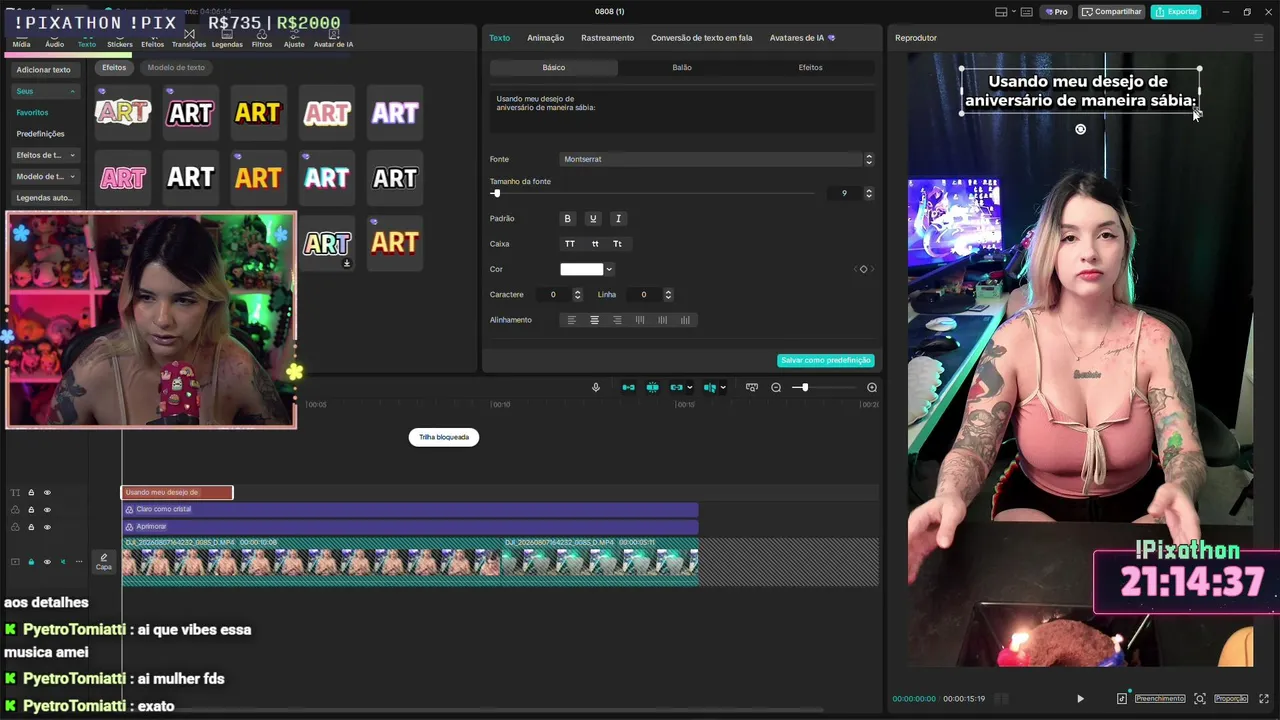The width and height of the screenshot is (1280, 720).
Task: Click the rotate handle below the text box
Action: [x=1080, y=129]
